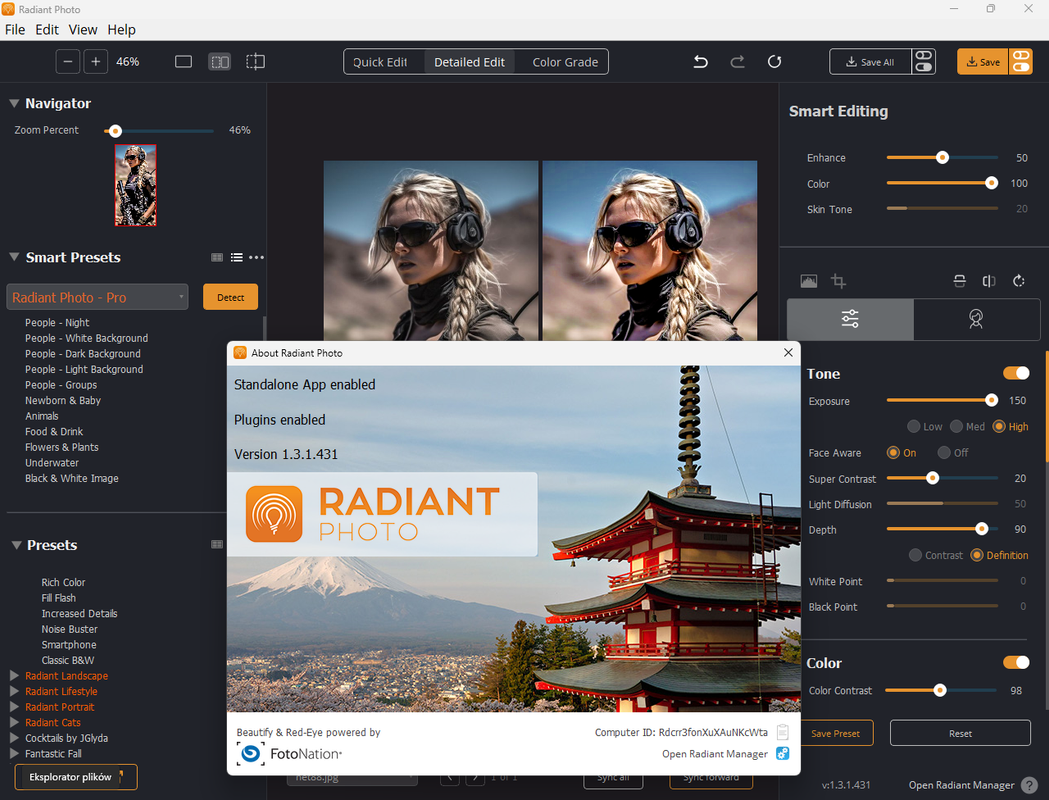
Task: Collapse the Presets panel
Action: pyautogui.click(x=17, y=545)
